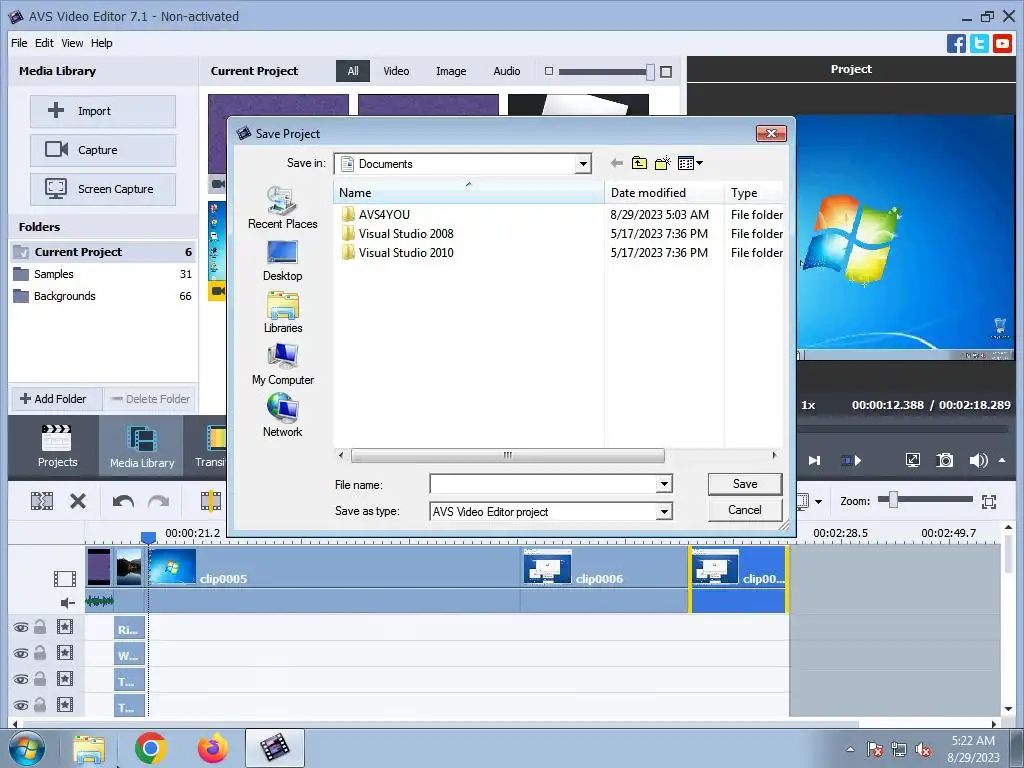The image size is (1024, 768).
Task: Click the Delete (X) icon in timeline toolbar
Action: point(78,501)
